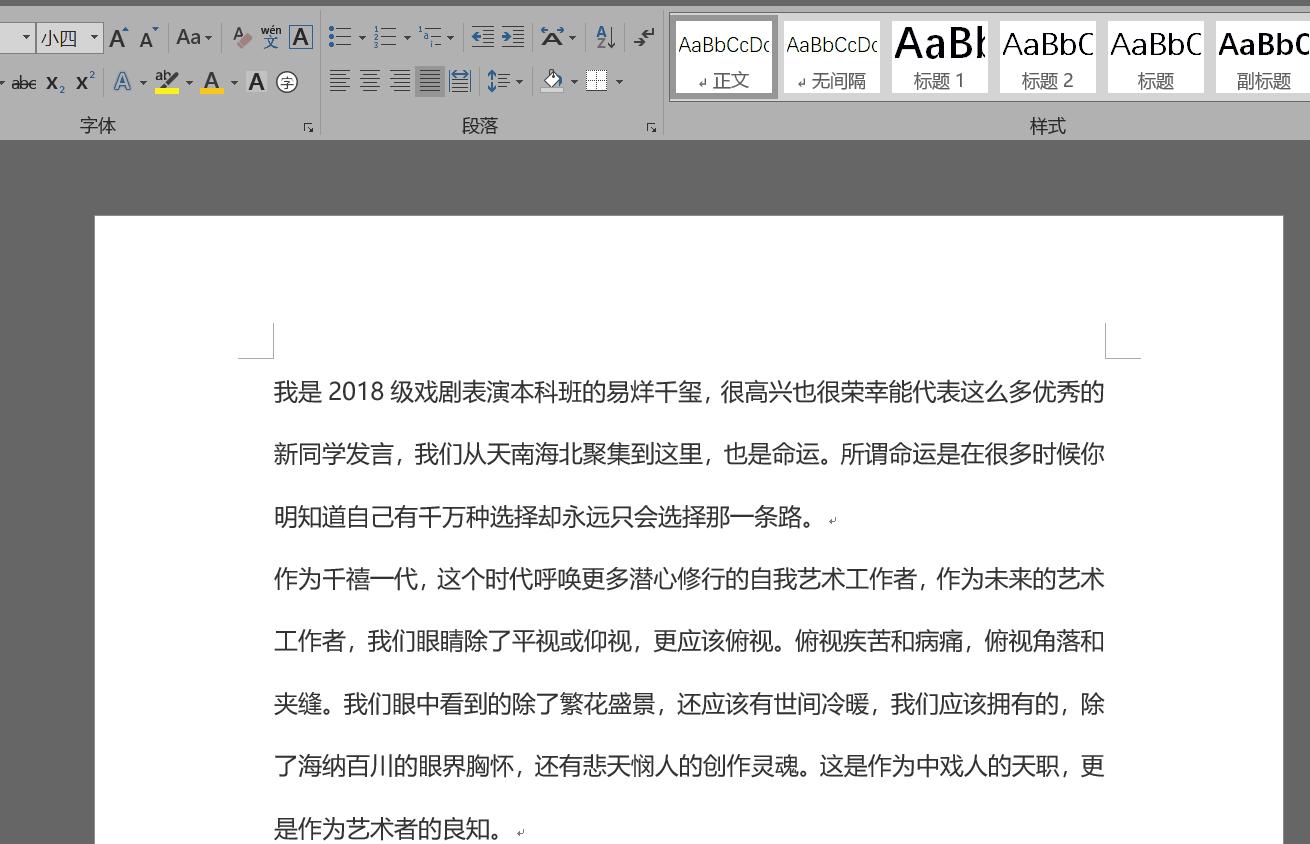This screenshot has width=1310, height=844.
Task: Apply the 无间隔 style
Action: (831, 57)
